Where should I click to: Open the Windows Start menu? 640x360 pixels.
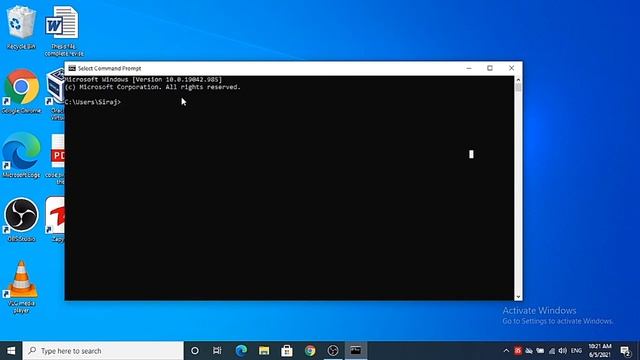(x=11, y=351)
